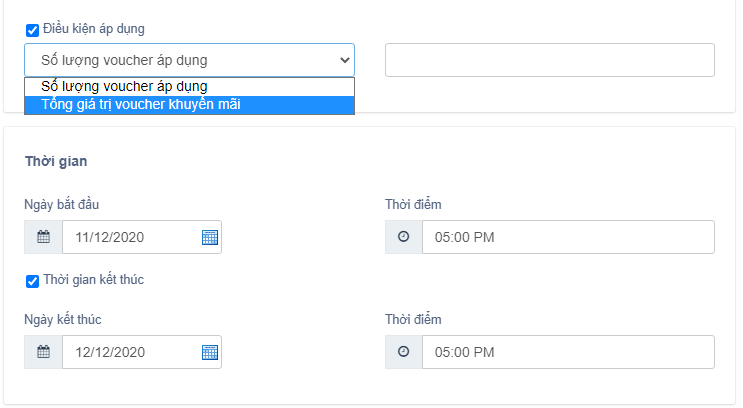Click the calendar icon beside start date 11/12/2020
This screenshot has width=743, height=408.
43,237
